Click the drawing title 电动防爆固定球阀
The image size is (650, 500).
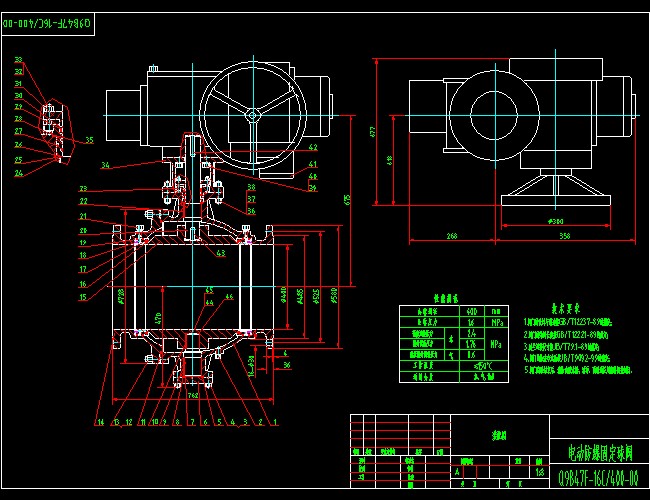tap(600, 452)
